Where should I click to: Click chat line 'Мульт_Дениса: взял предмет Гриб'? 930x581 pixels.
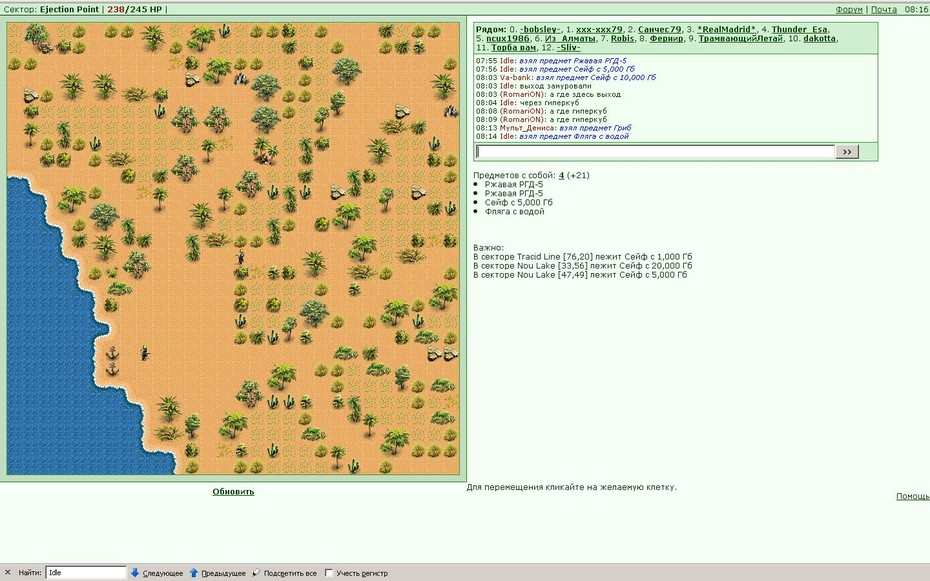click(553, 128)
